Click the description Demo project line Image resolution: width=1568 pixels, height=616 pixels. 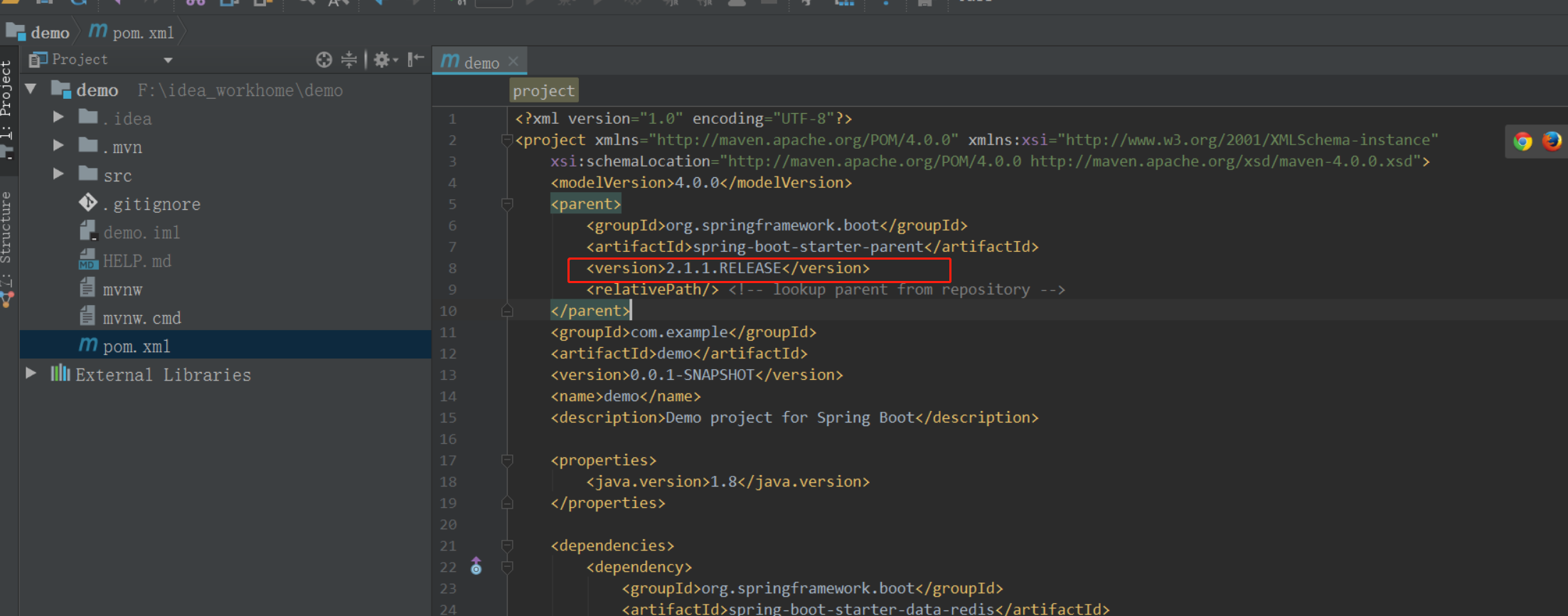794,418
